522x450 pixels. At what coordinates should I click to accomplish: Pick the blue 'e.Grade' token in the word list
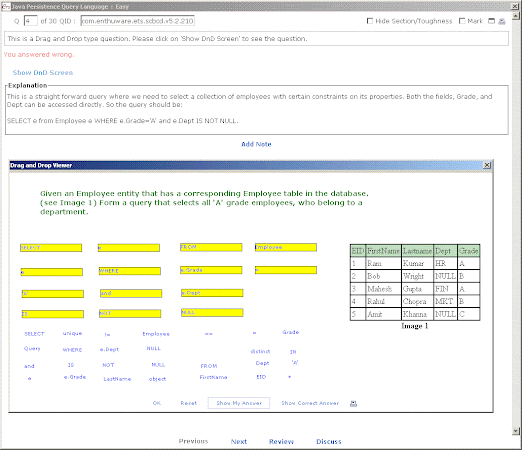click(75, 377)
